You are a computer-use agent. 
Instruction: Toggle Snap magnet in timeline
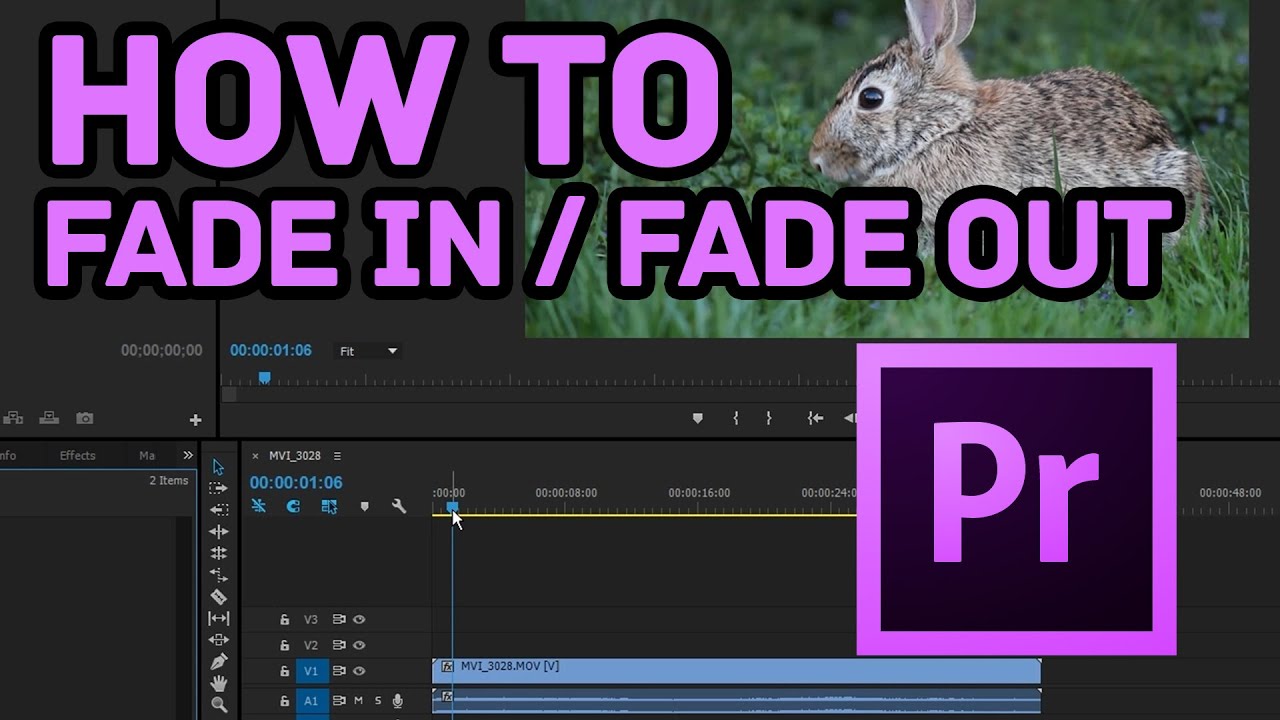[293, 506]
